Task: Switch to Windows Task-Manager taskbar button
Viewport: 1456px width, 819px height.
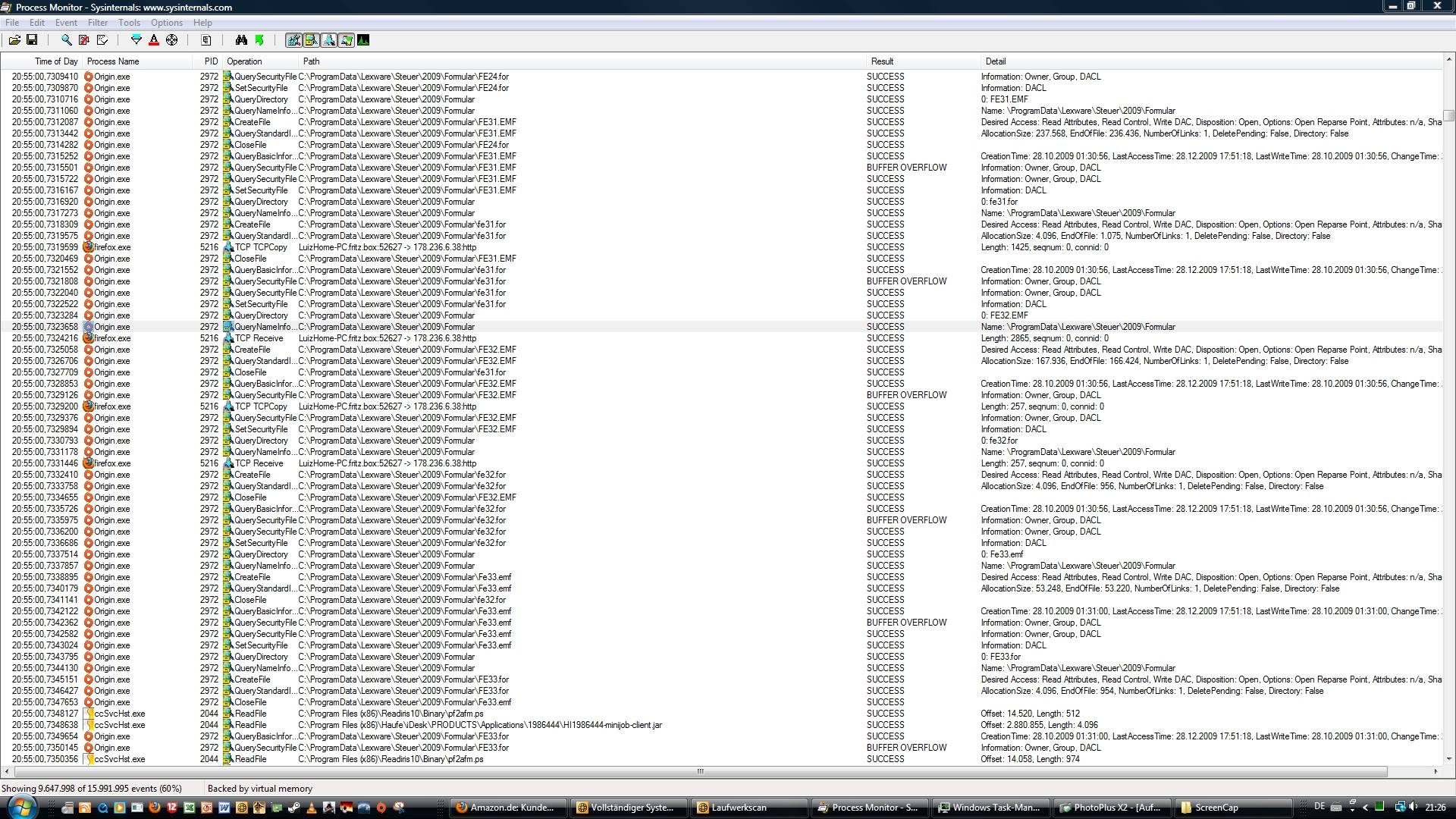Action: pyautogui.click(x=992, y=808)
